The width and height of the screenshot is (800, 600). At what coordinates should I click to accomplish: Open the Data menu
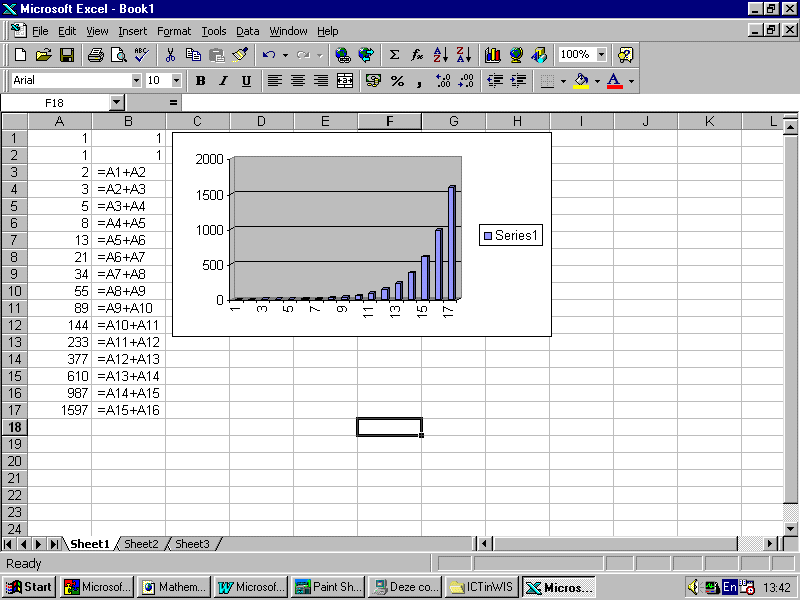tap(247, 32)
